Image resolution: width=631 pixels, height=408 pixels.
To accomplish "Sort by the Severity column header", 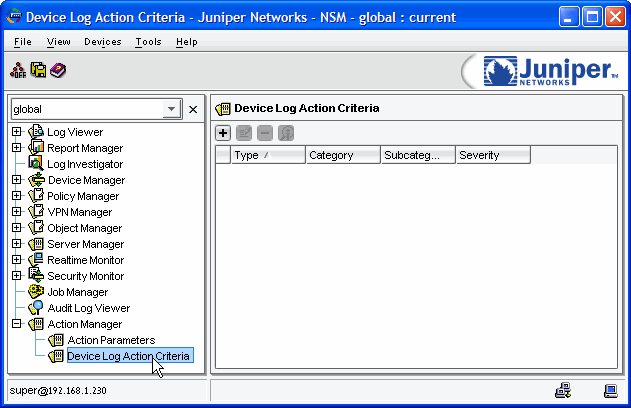I will click(493, 155).
